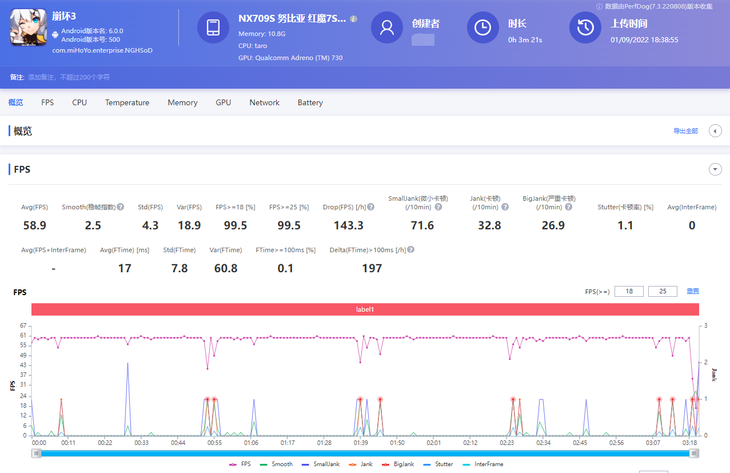Viewport: 730px width, 473px height.
Task: Click the blue chart range slider bar
Action: [365, 453]
